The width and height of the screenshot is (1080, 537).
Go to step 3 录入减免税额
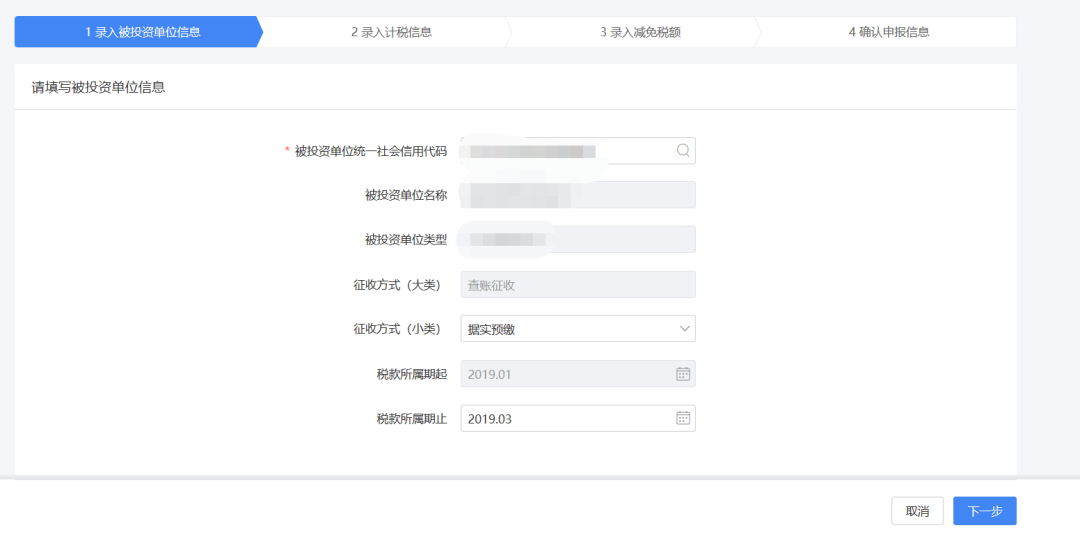[640, 32]
